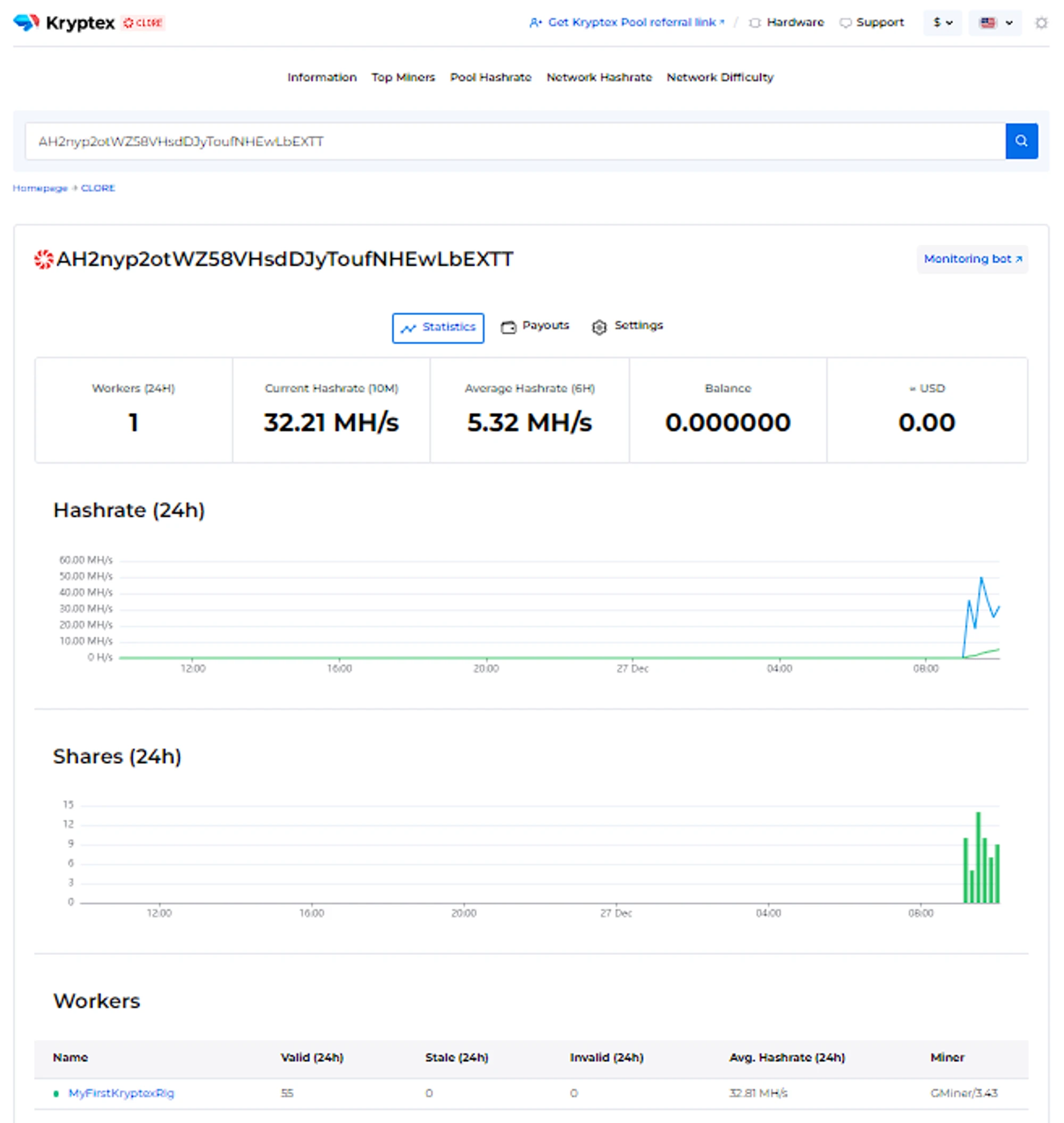Go to Network Difficulty section

pos(719,77)
